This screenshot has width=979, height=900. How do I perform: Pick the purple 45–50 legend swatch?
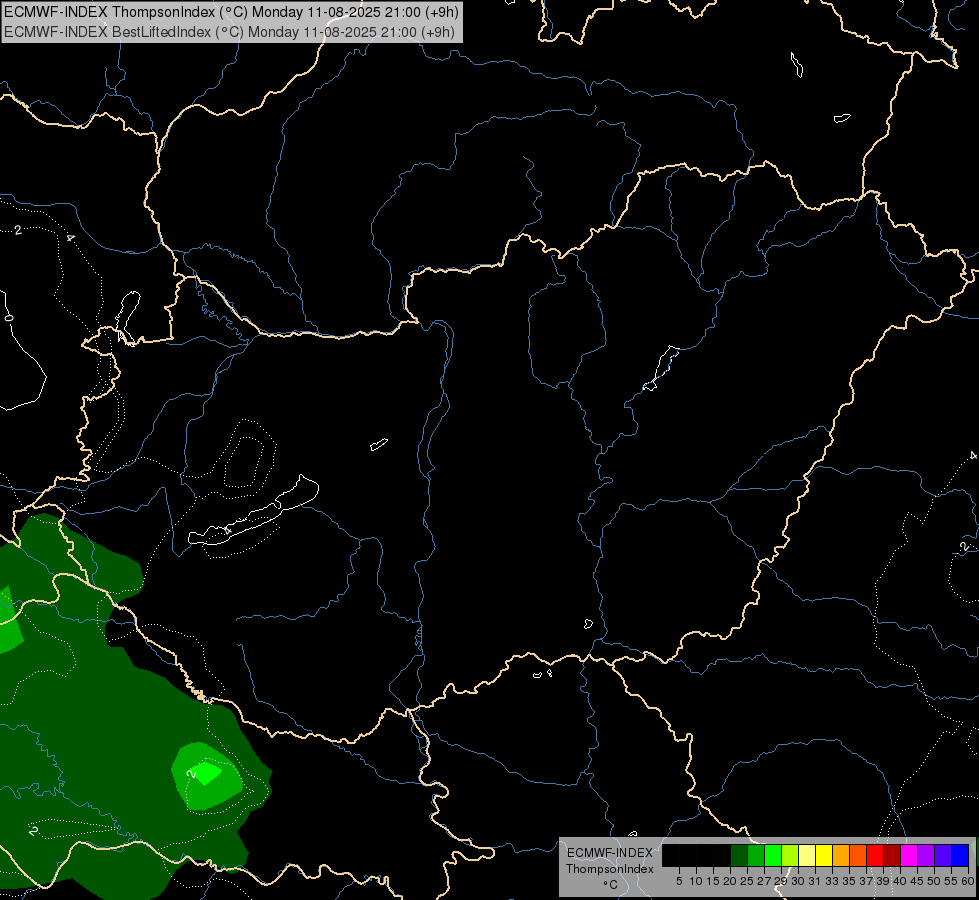point(926,855)
